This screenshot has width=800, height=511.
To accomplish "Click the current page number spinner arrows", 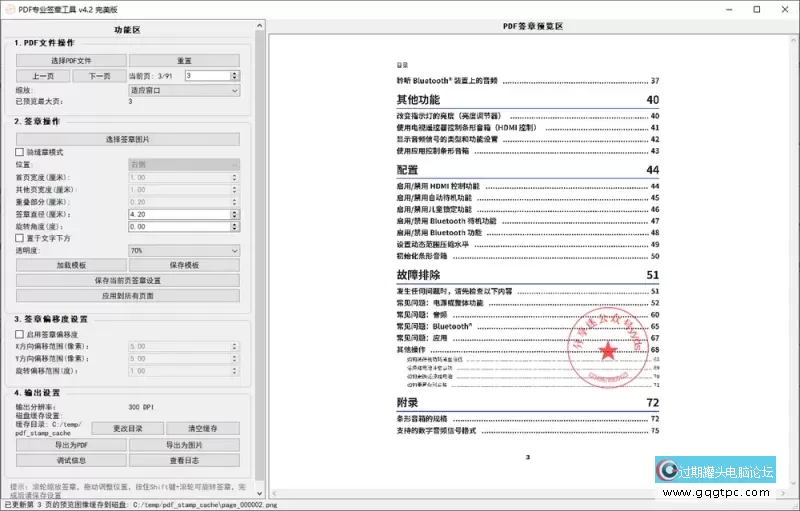I will tap(235, 75).
